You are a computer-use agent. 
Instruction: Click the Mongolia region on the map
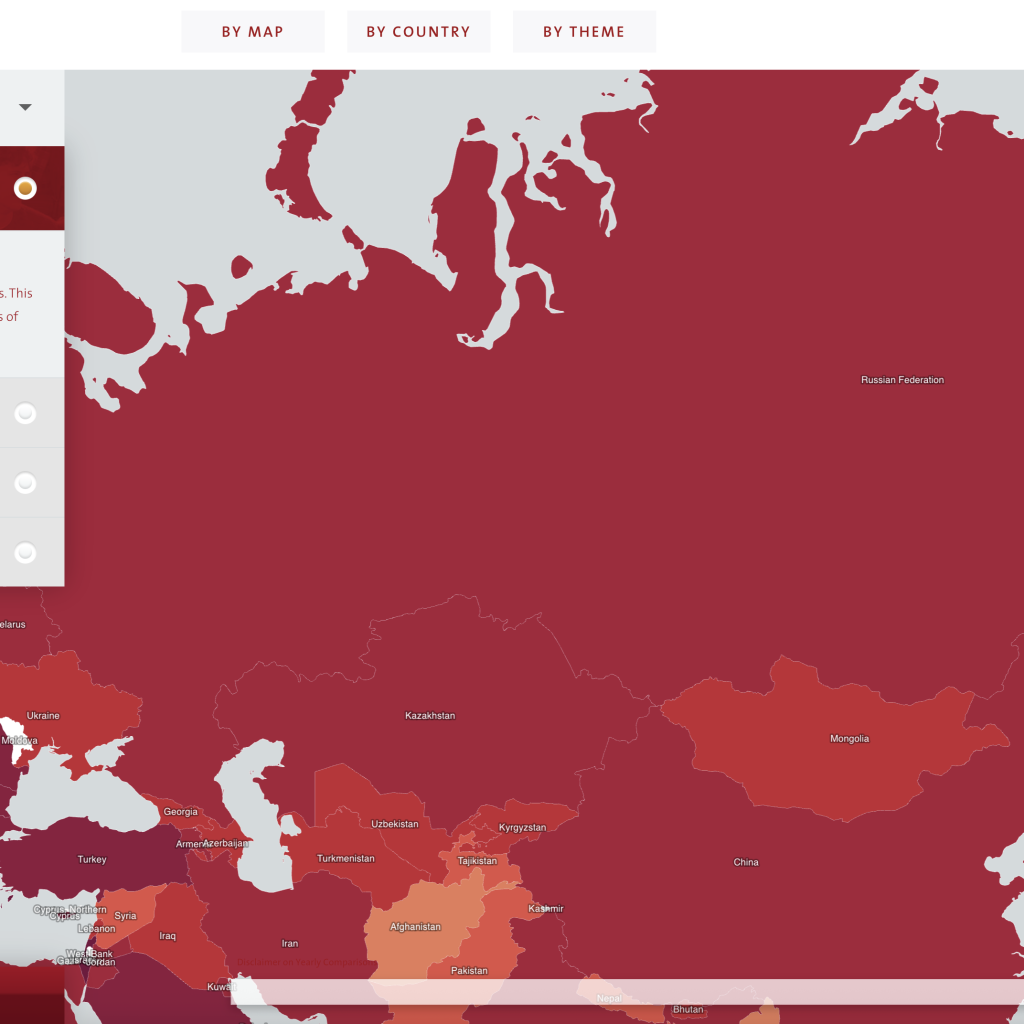click(x=849, y=739)
